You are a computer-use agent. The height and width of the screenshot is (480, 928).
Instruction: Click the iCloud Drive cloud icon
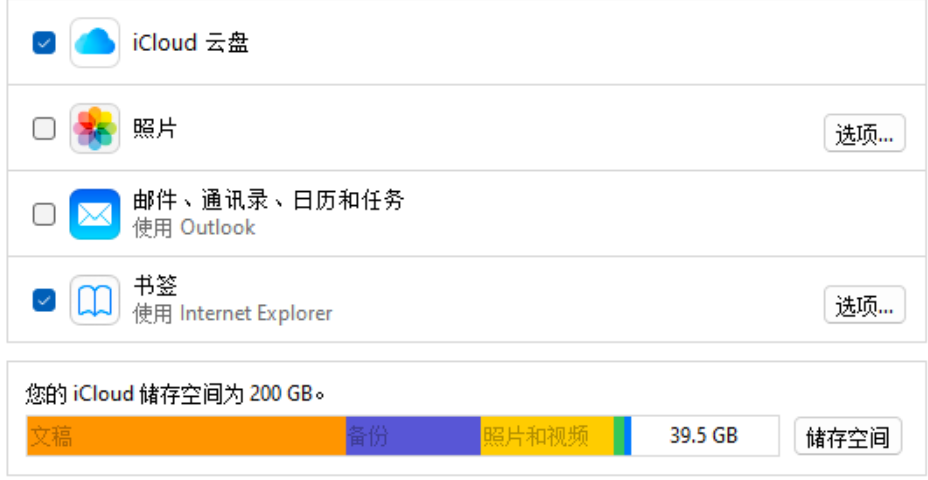[x=95, y=43]
